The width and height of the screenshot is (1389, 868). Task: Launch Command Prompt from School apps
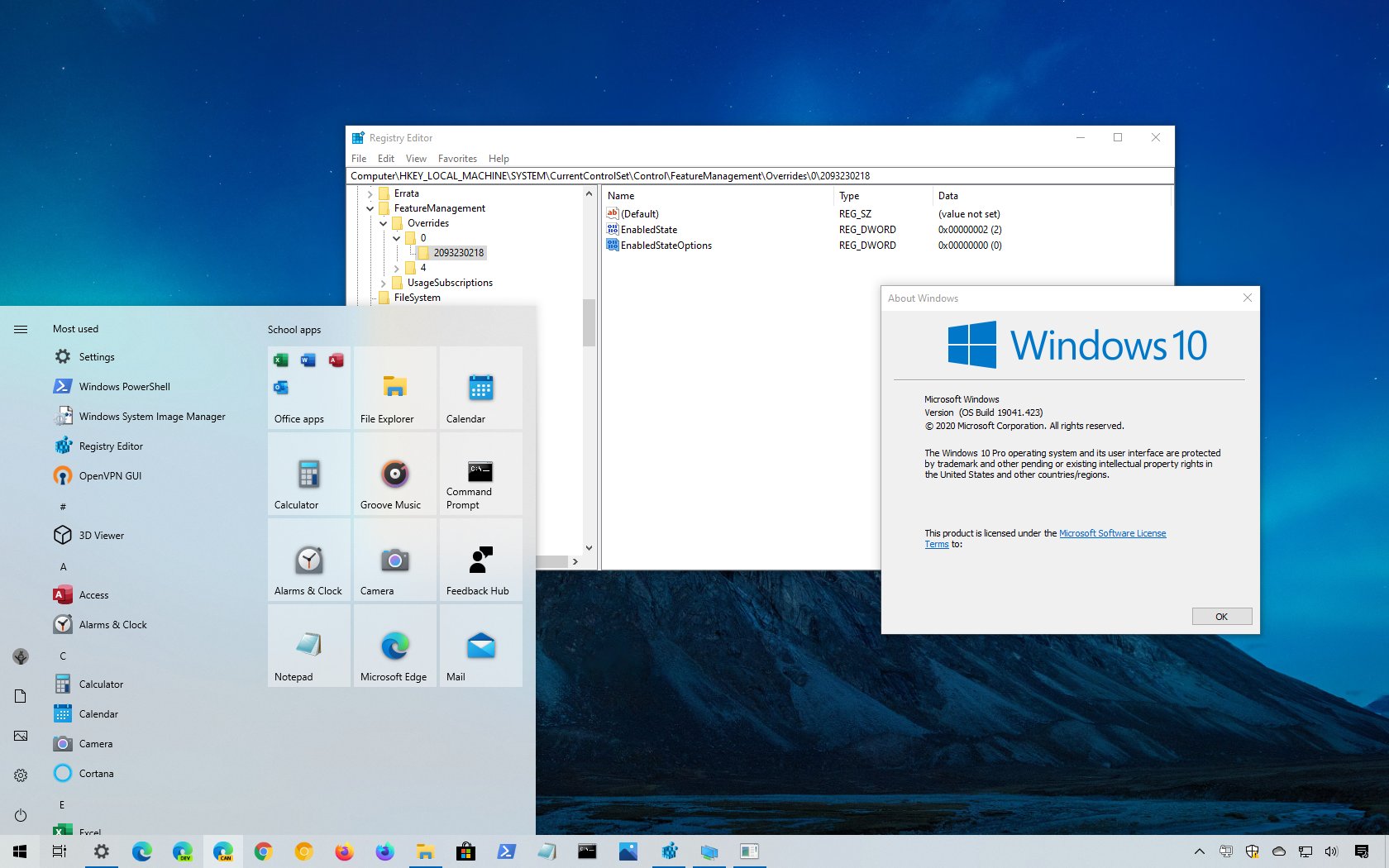coord(480,475)
